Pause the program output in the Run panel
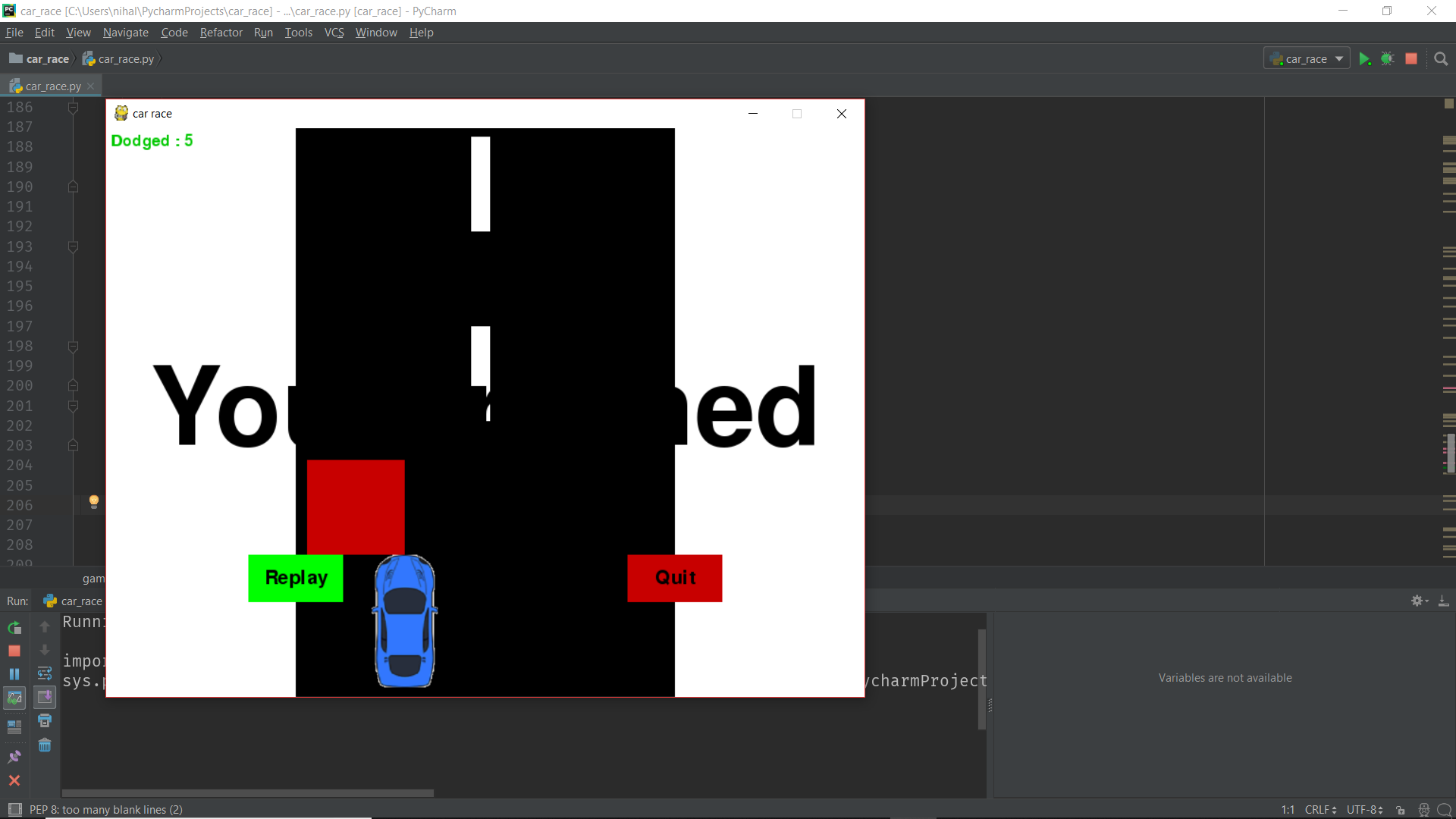 pos(14,673)
